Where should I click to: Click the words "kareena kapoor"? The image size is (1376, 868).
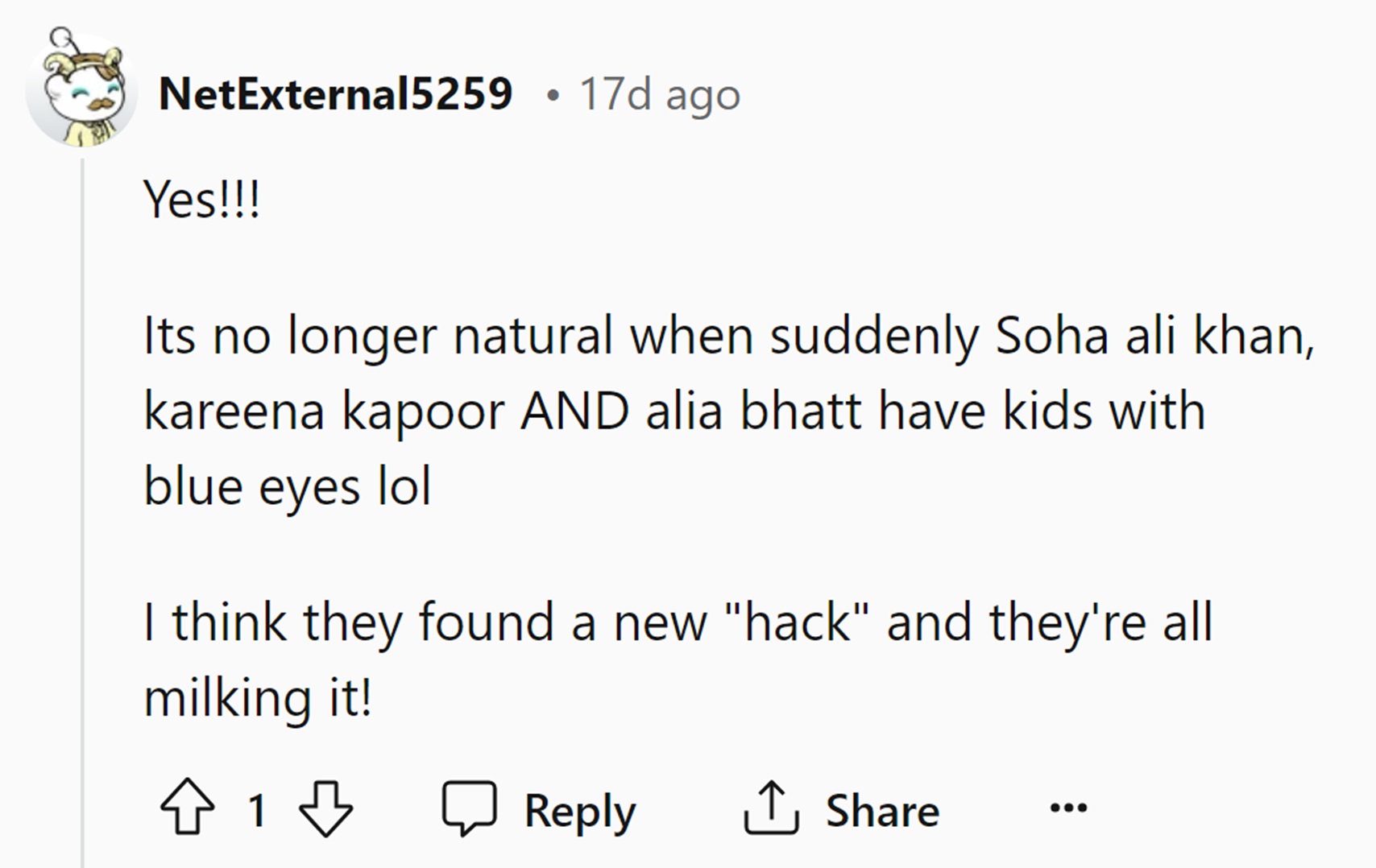click(x=324, y=411)
